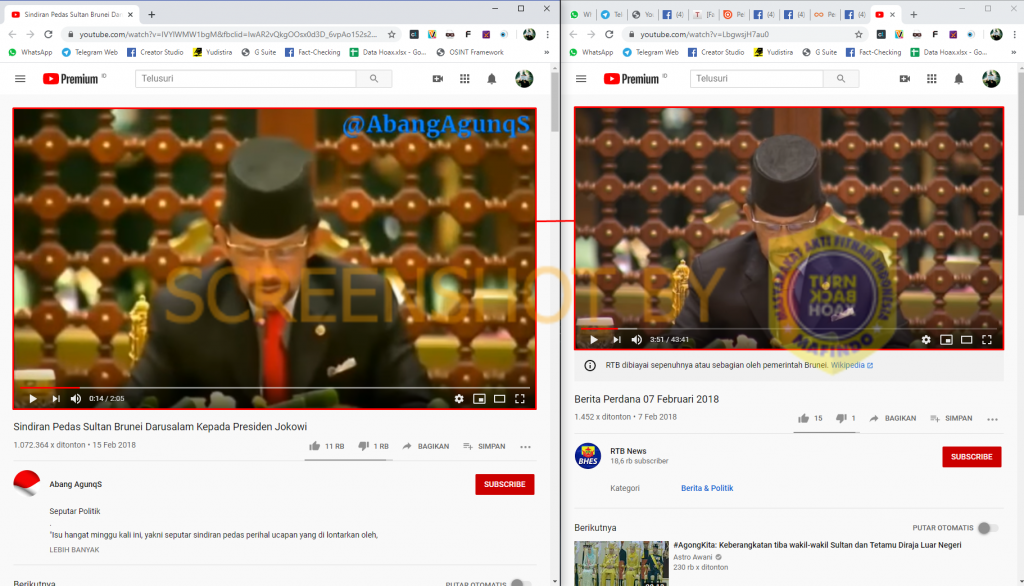Click the search magnifier button in right window
This screenshot has width=1024, height=586.
coord(841,78)
